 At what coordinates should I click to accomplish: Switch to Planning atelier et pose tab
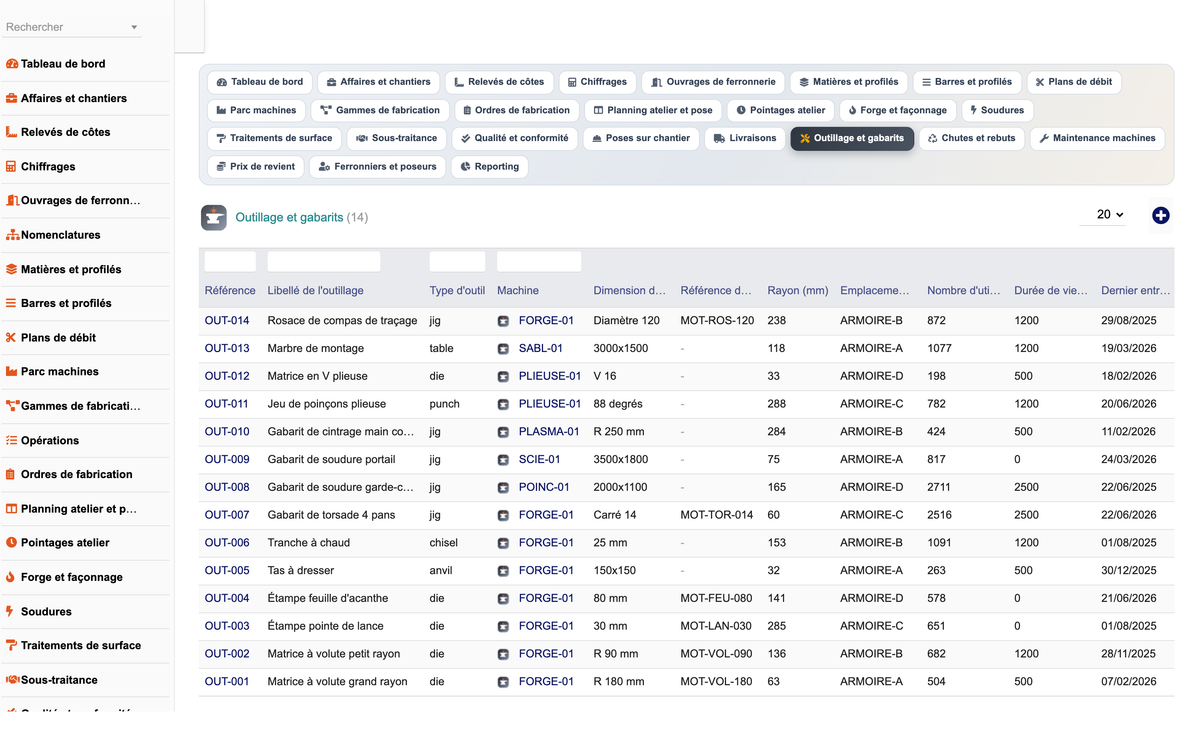tap(653, 110)
